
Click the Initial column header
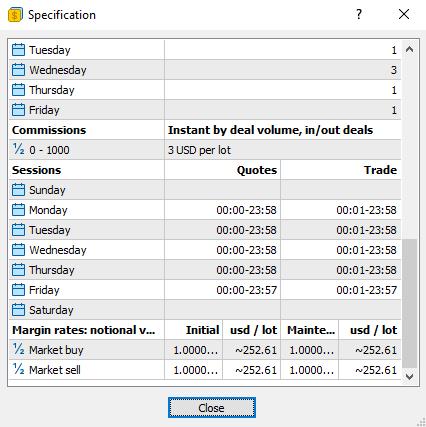(x=202, y=330)
